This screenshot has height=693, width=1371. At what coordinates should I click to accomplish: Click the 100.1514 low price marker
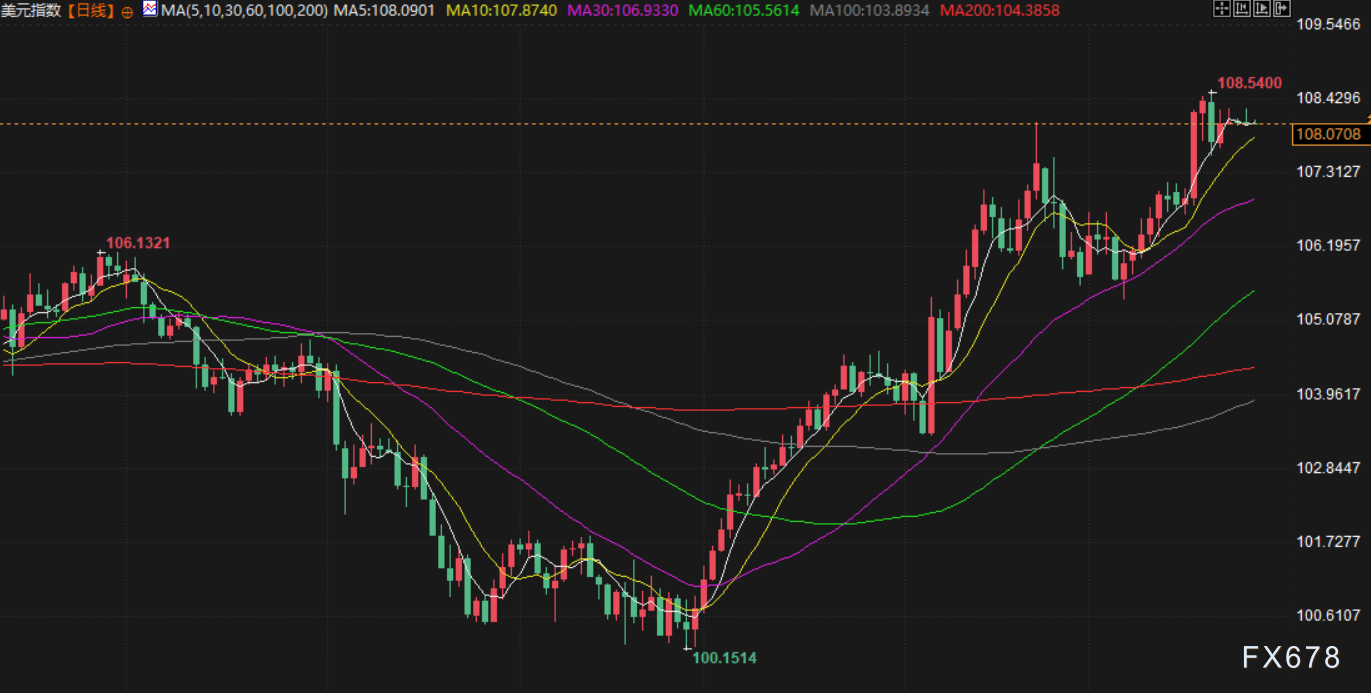(x=725, y=657)
